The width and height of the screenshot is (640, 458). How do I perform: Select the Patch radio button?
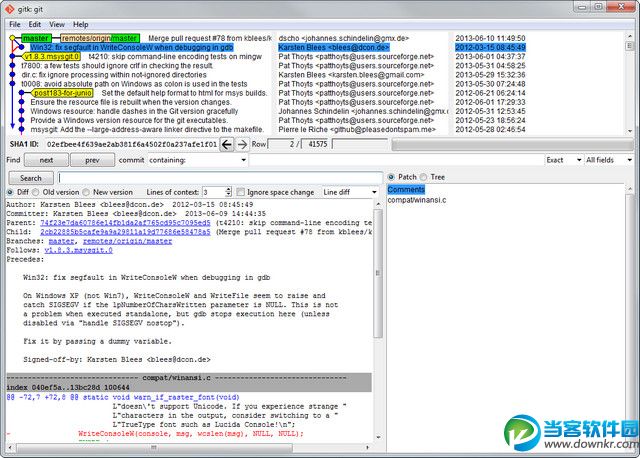pyautogui.click(x=391, y=177)
